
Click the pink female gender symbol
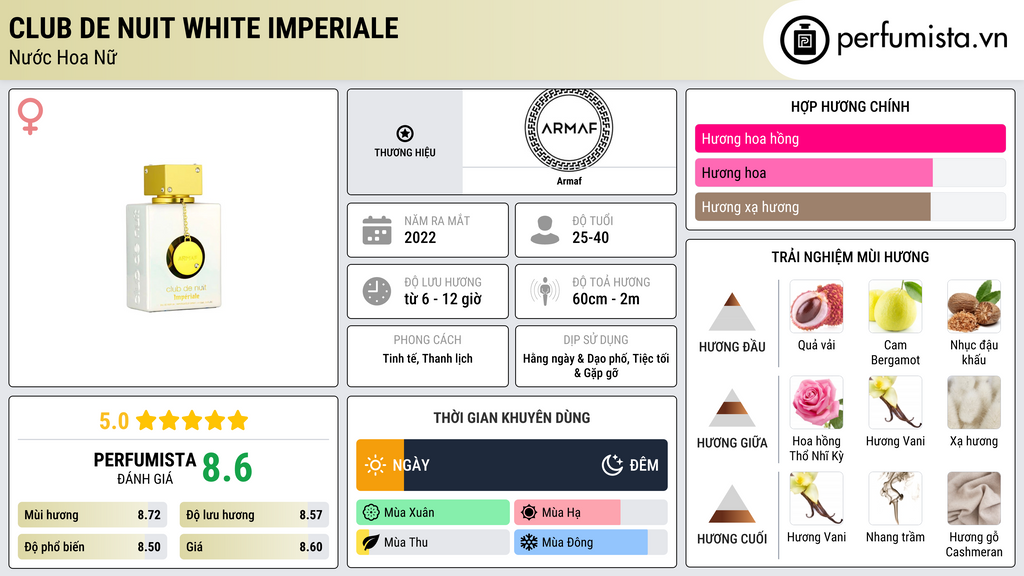coord(30,117)
